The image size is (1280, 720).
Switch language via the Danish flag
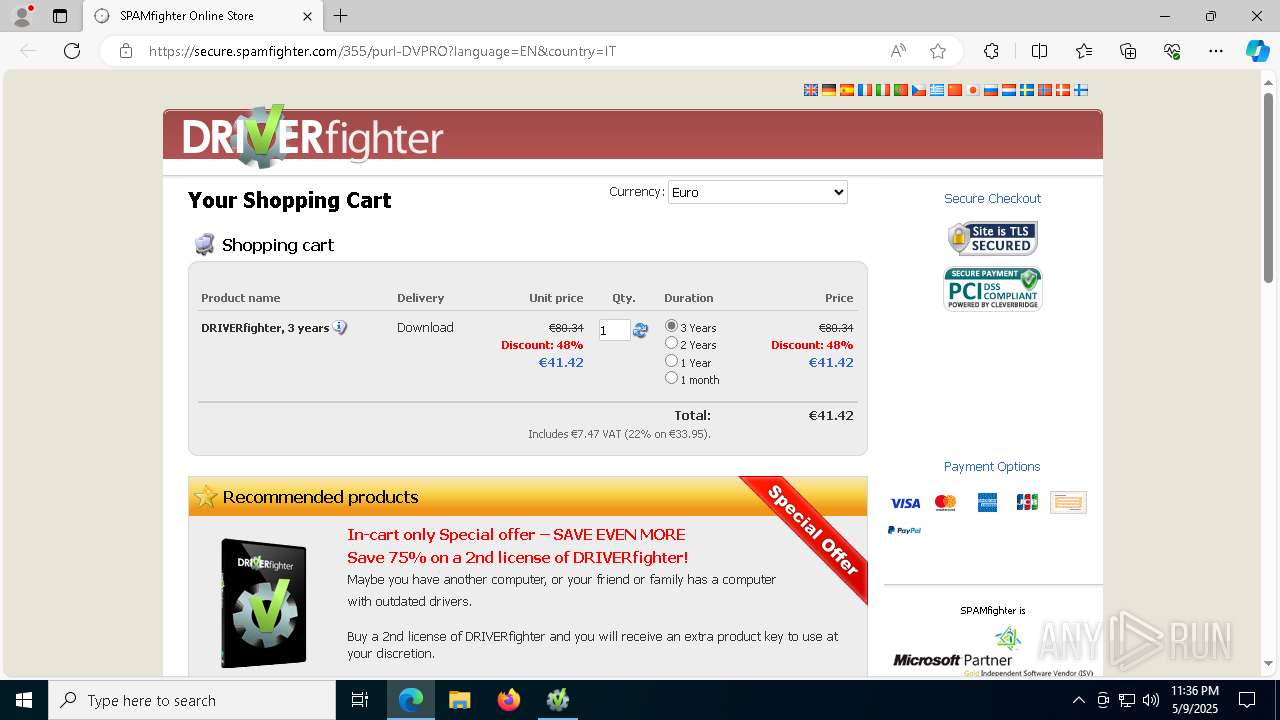pyautogui.click(x=1063, y=90)
